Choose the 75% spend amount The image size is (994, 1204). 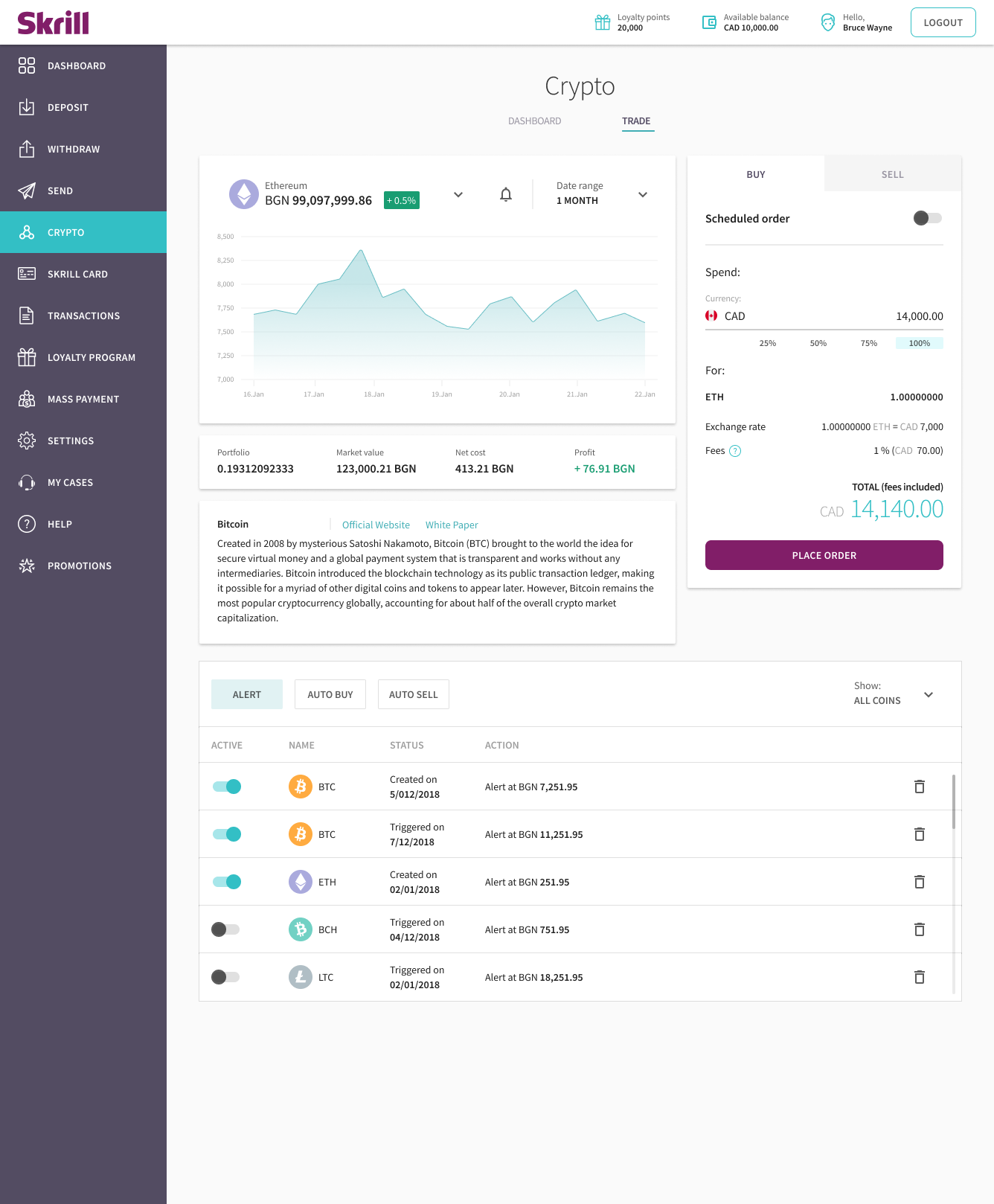click(x=869, y=343)
